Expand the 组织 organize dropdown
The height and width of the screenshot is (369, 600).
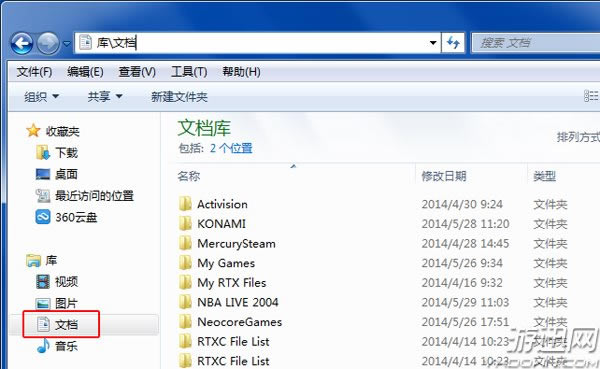point(41,96)
